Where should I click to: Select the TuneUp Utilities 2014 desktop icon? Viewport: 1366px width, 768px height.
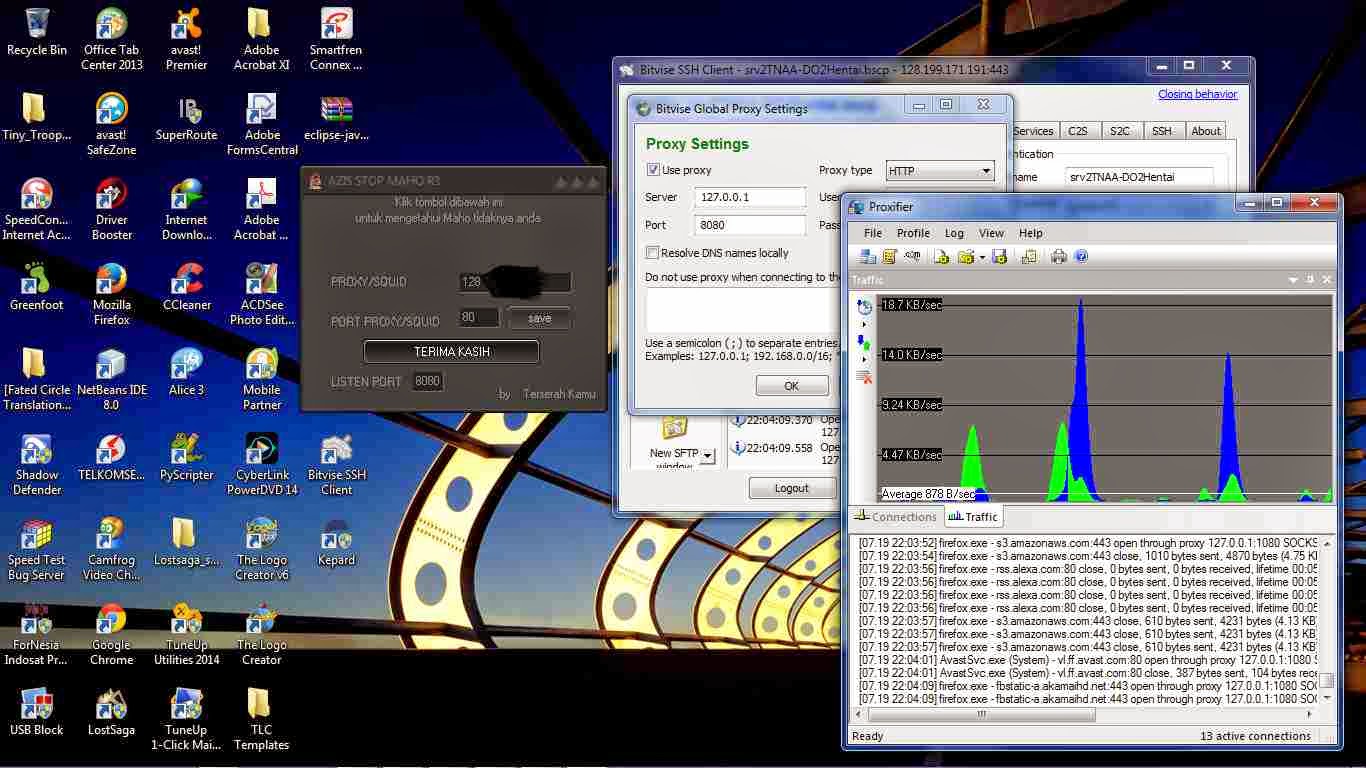coord(187,635)
